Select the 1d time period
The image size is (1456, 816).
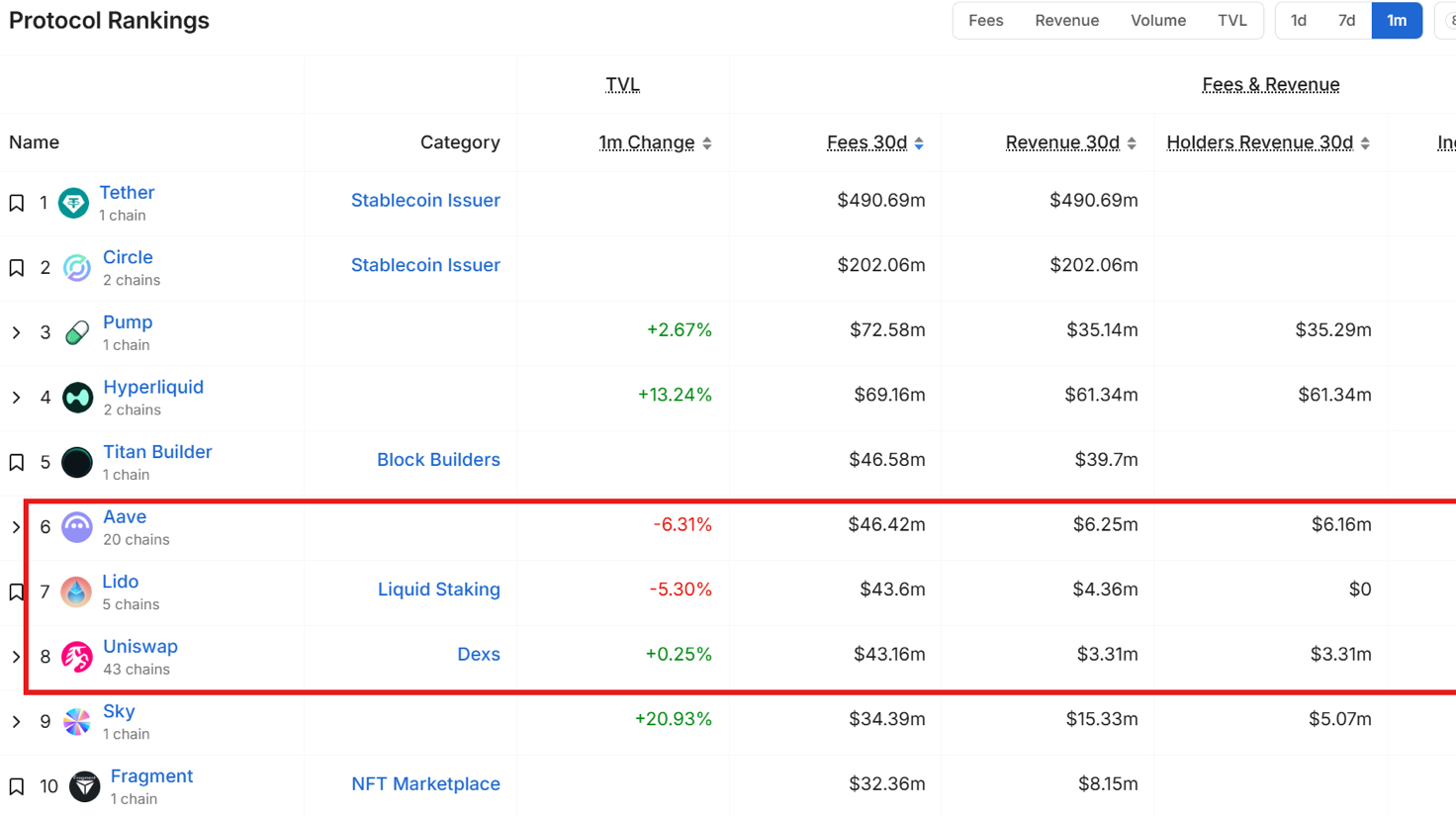point(1299,21)
